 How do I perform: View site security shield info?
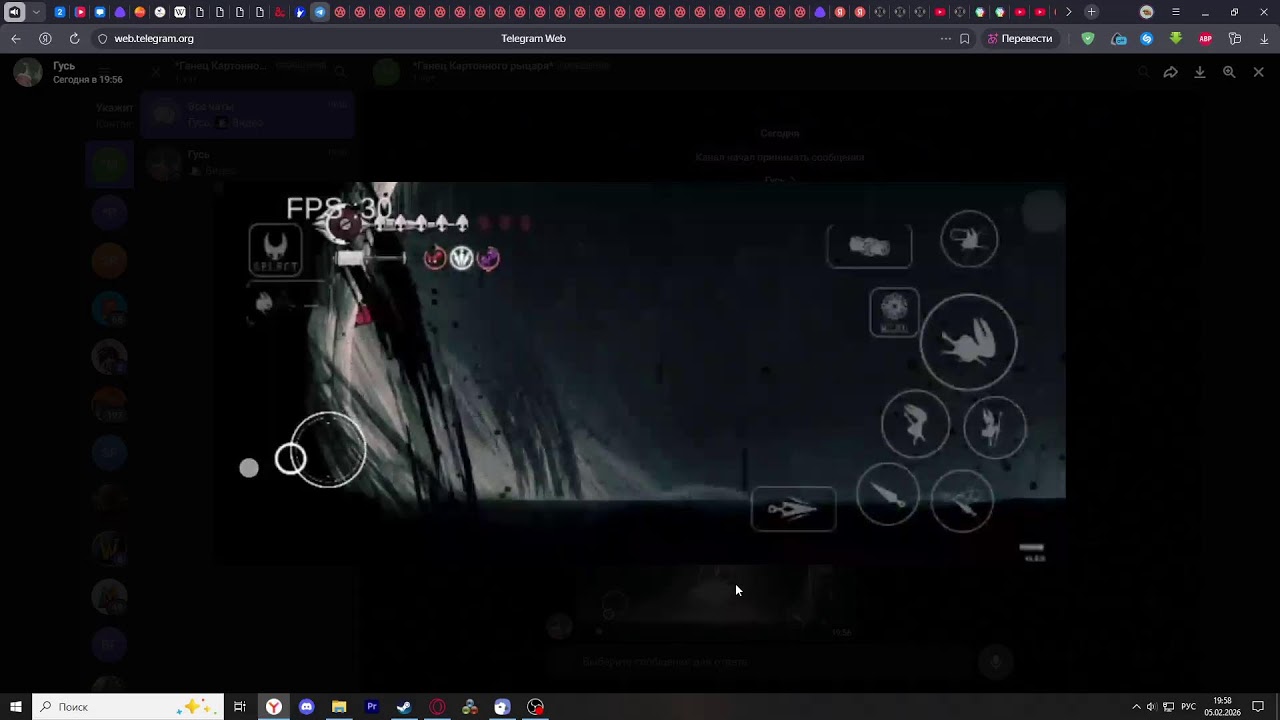pyautogui.click(x=102, y=39)
